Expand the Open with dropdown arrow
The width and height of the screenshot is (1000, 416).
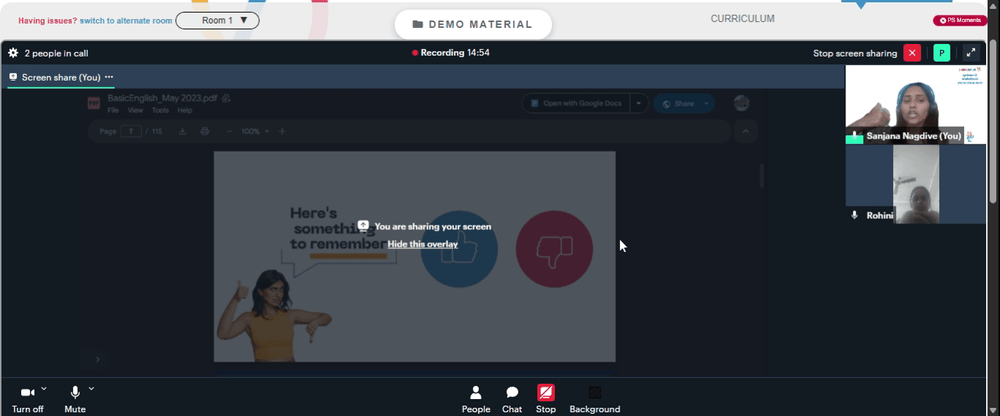click(x=640, y=103)
